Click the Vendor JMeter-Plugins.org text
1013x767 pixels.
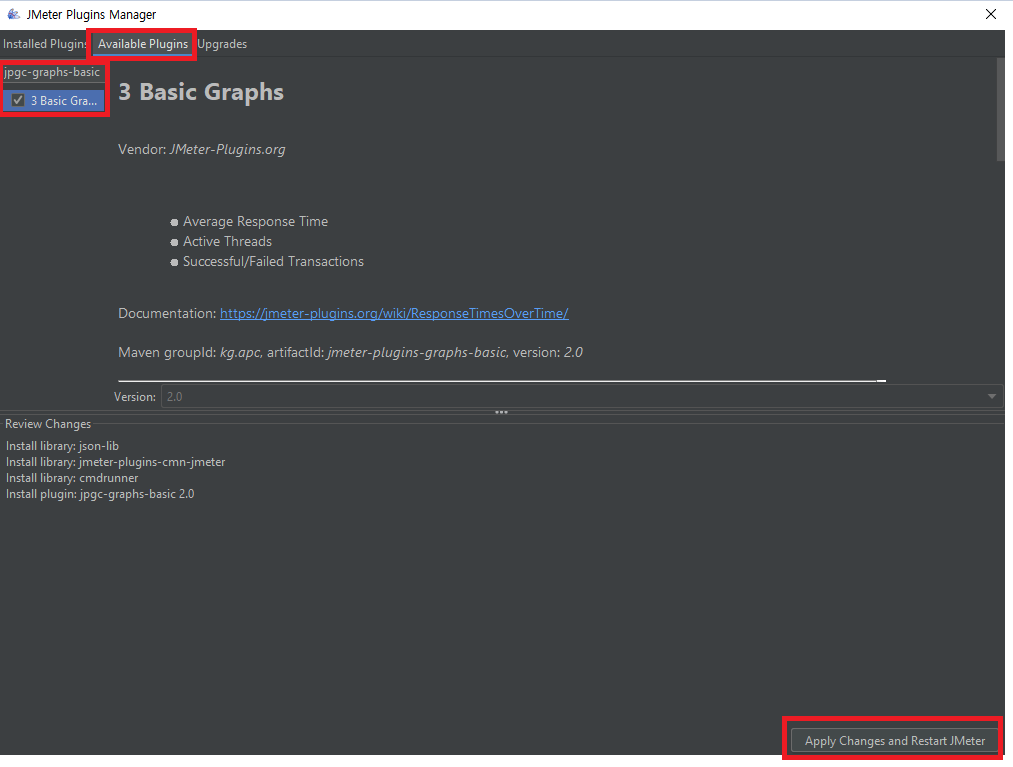202,150
